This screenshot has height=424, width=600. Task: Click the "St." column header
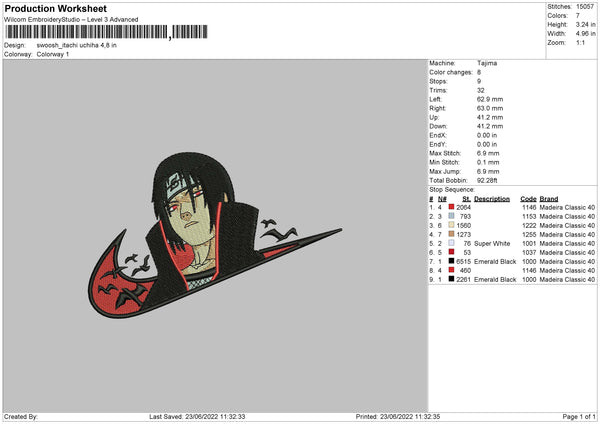[466, 199]
